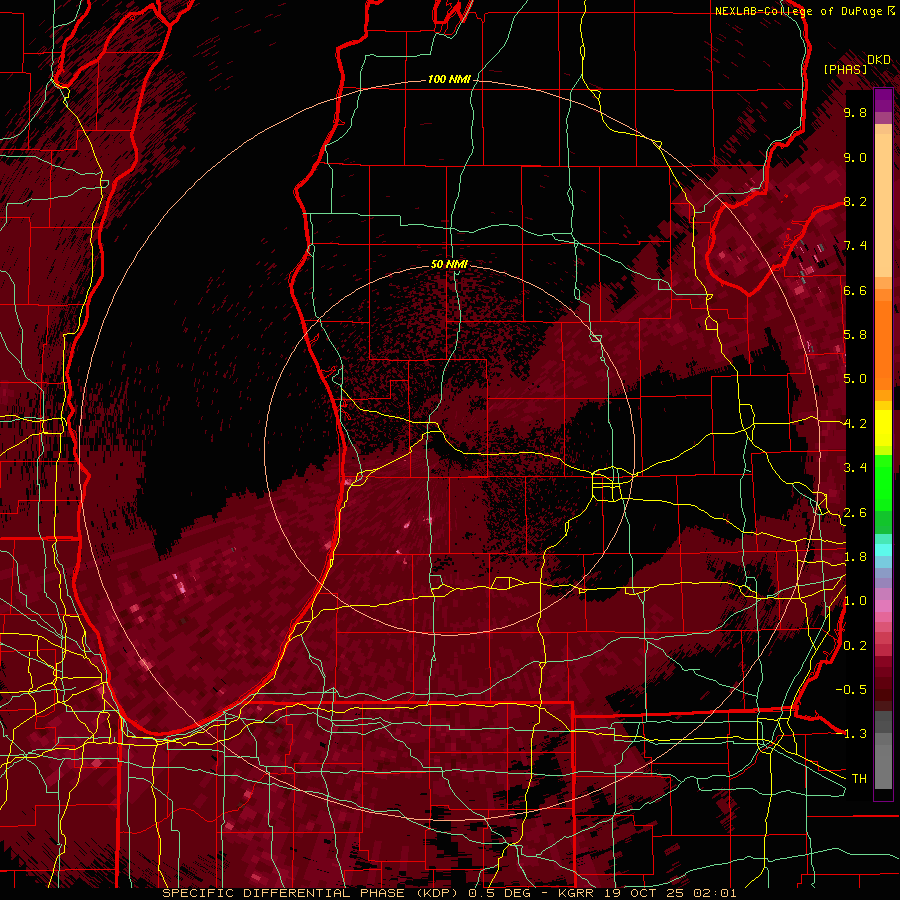Screen dimensions: 900x900
Task: Pick the pink swatch in the legend bar
Action: (x=883, y=606)
